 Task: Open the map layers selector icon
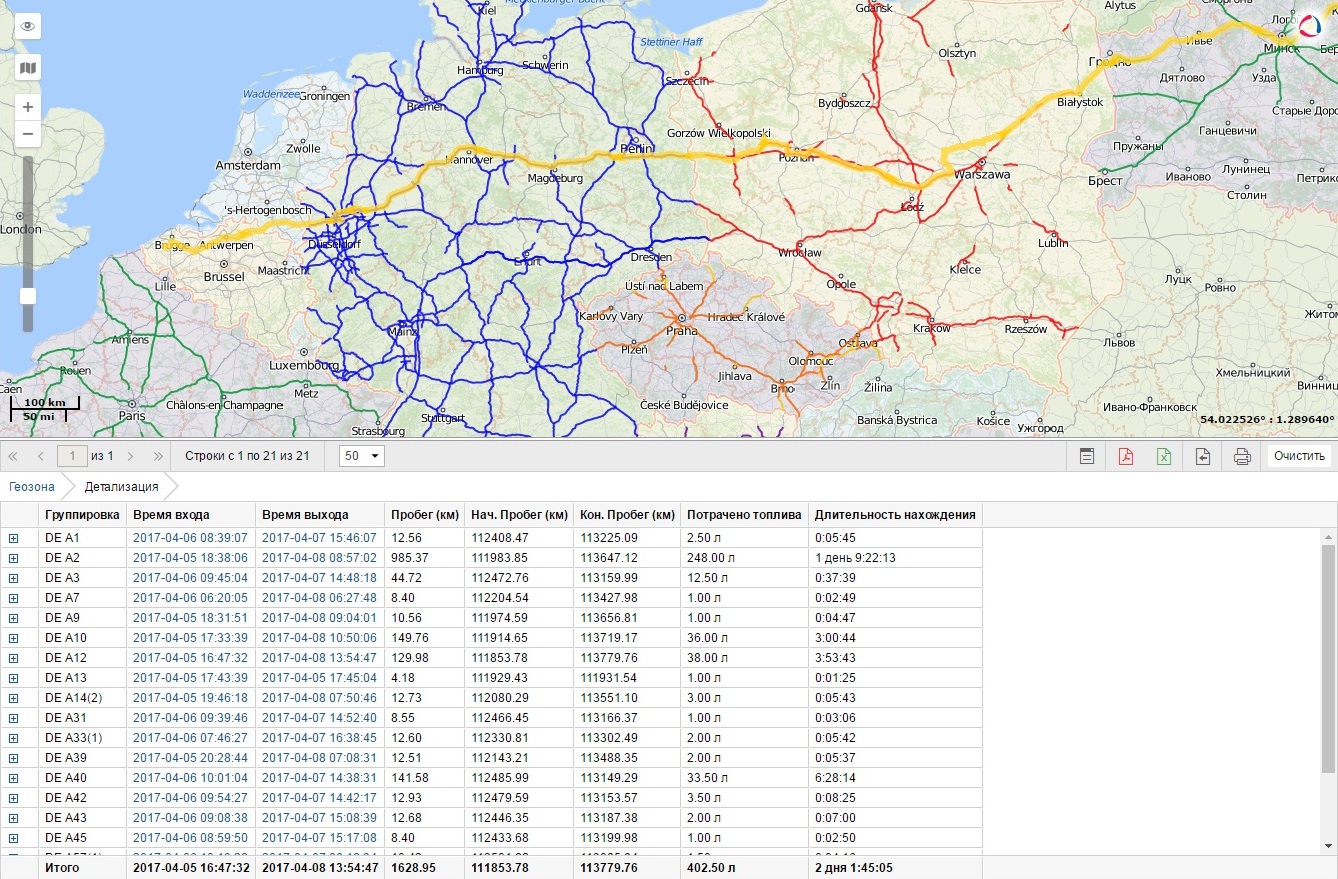tap(28, 68)
